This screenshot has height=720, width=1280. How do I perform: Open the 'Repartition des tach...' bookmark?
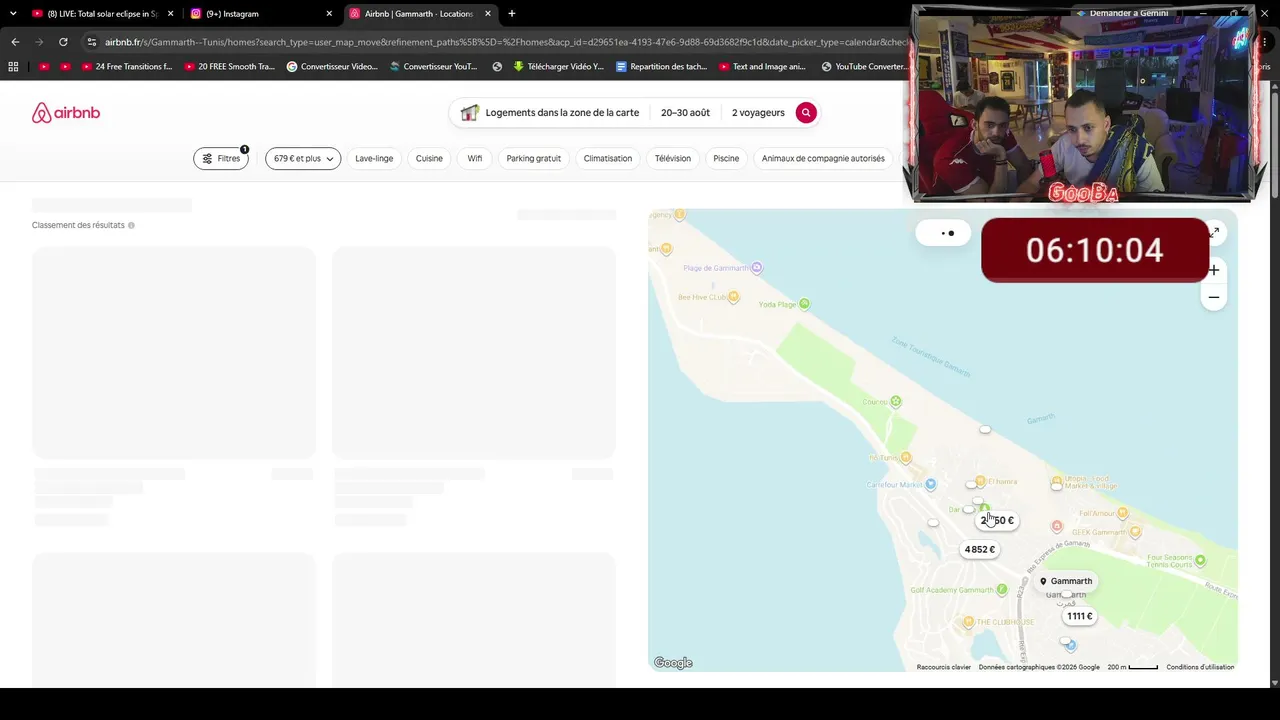tap(662, 67)
